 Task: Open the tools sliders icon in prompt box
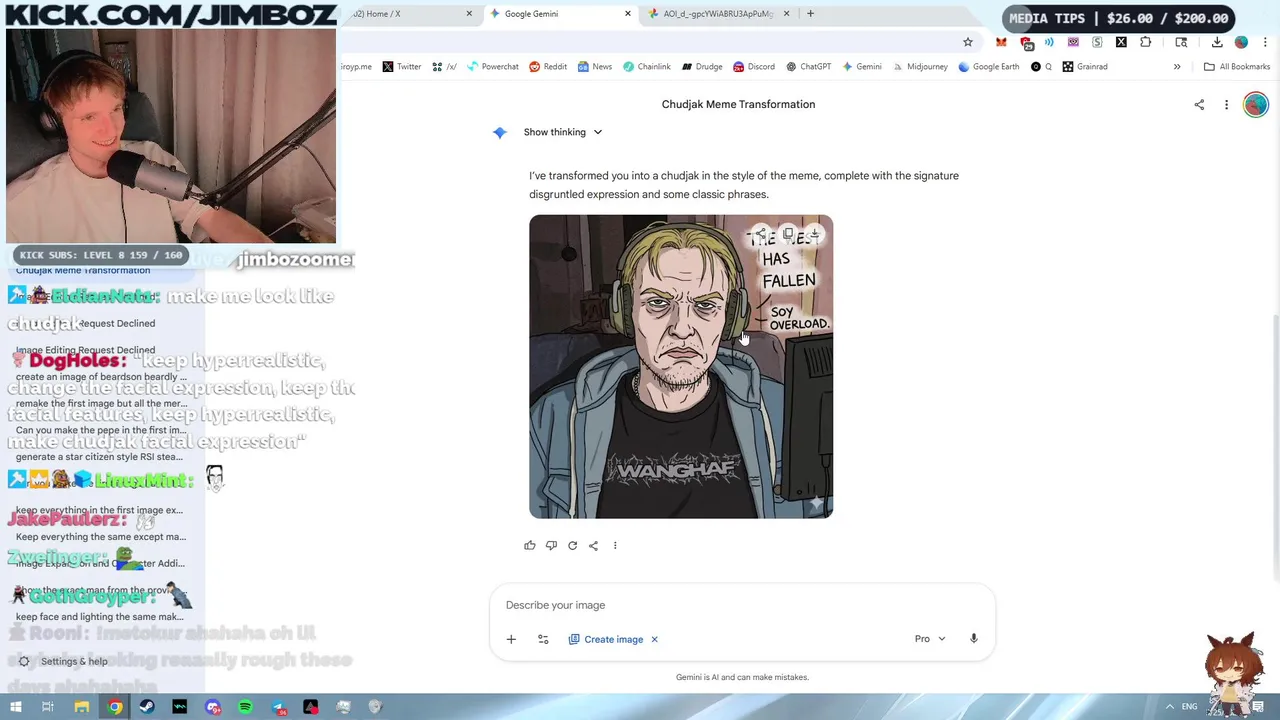(543, 639)
